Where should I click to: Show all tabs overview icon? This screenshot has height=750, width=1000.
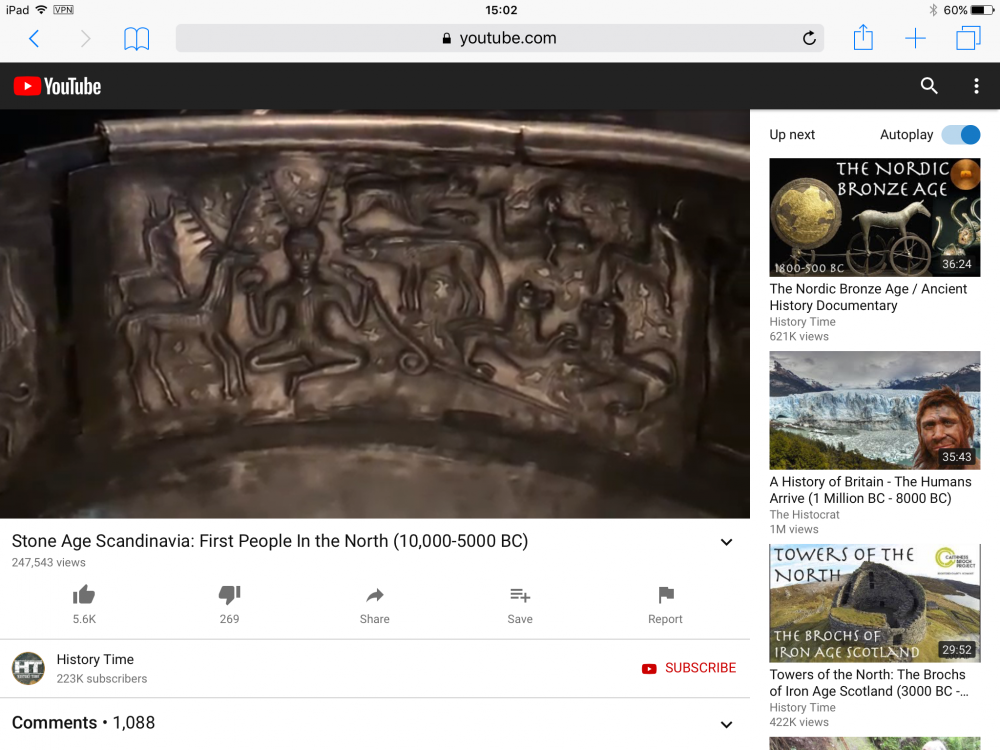[x=967, y=38]
